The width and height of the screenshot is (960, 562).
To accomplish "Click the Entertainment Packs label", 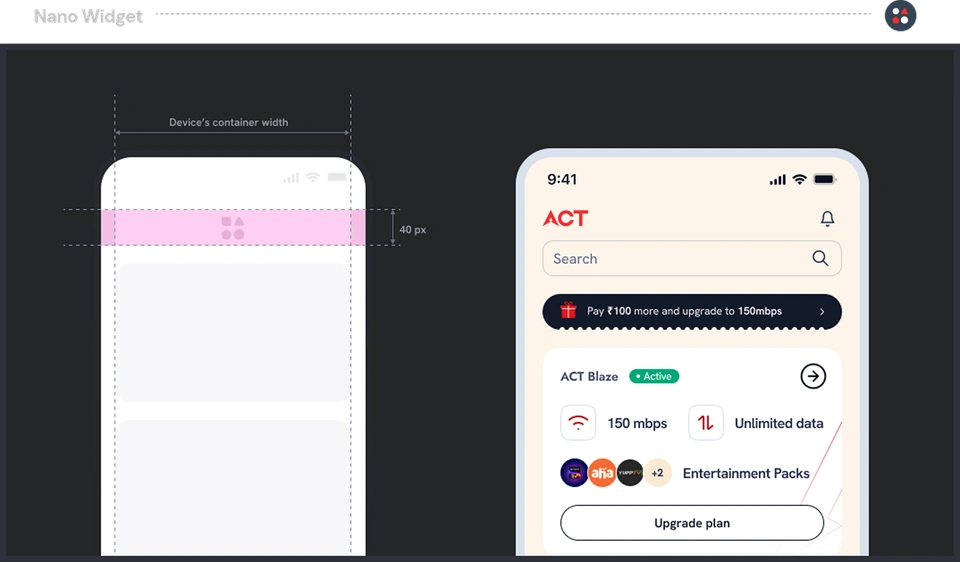I will [746, 473].
